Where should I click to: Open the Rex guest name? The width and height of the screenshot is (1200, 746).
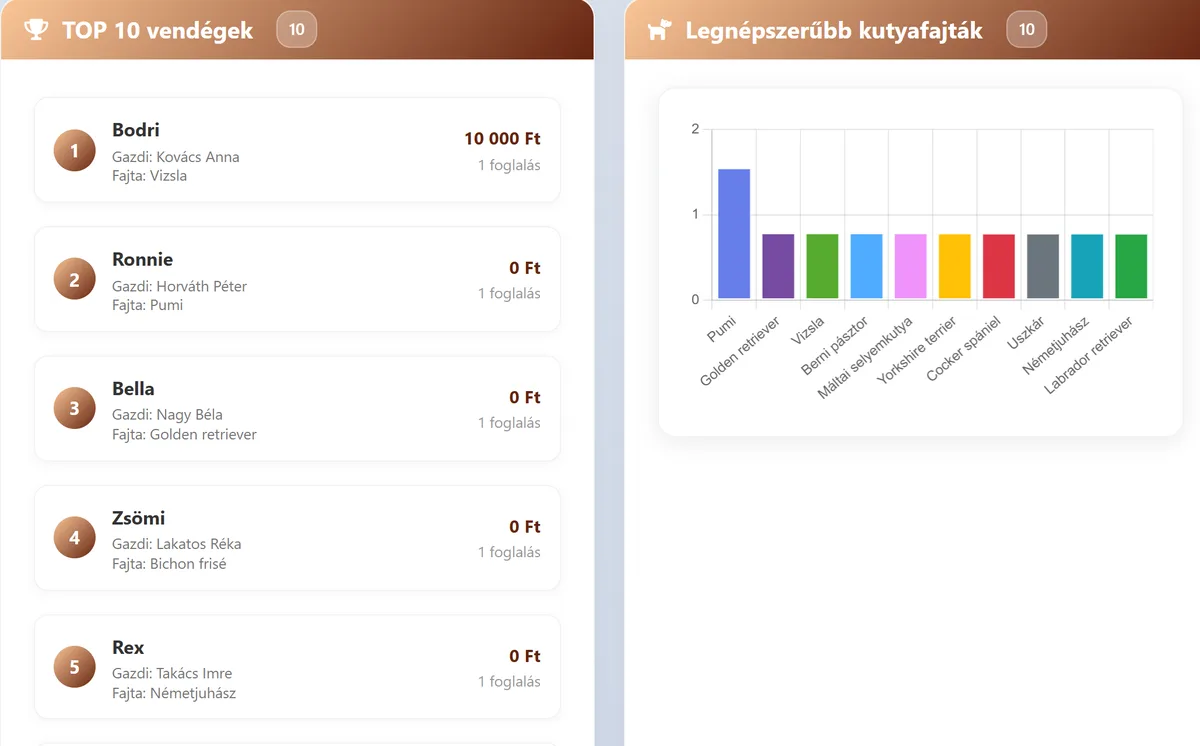(128, 647)
